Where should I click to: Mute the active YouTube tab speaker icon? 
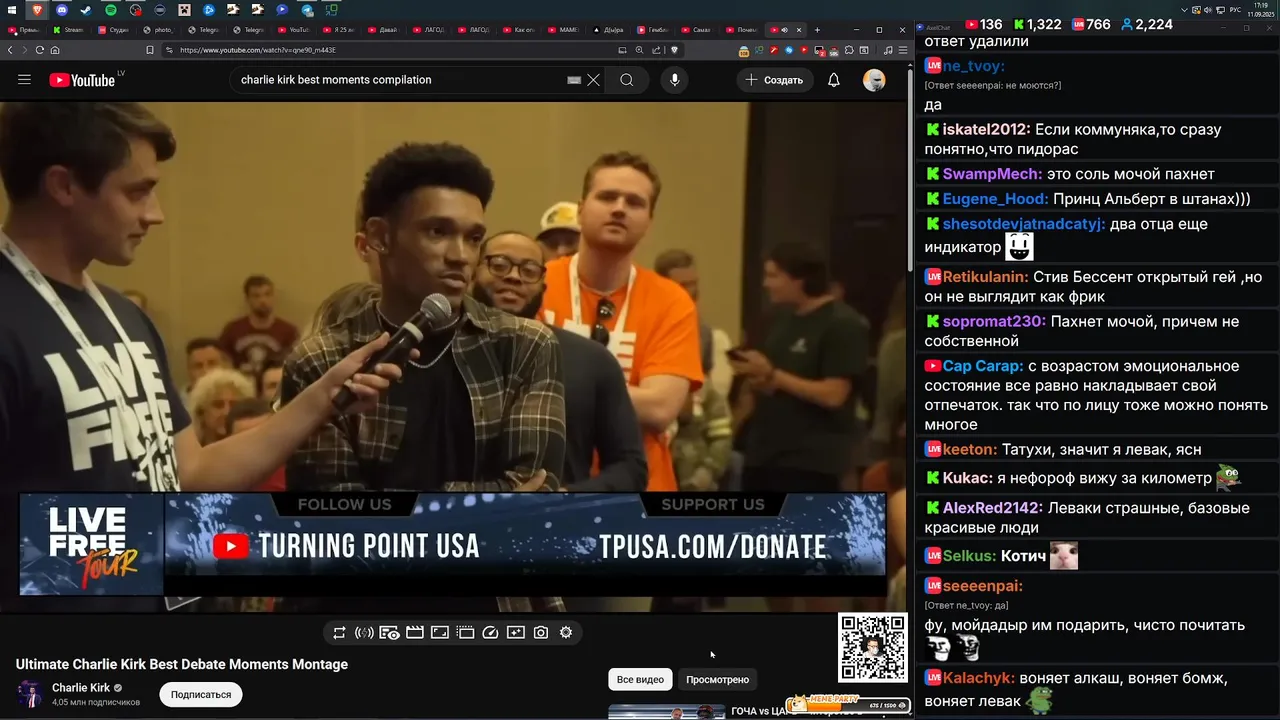pos(784,30)
